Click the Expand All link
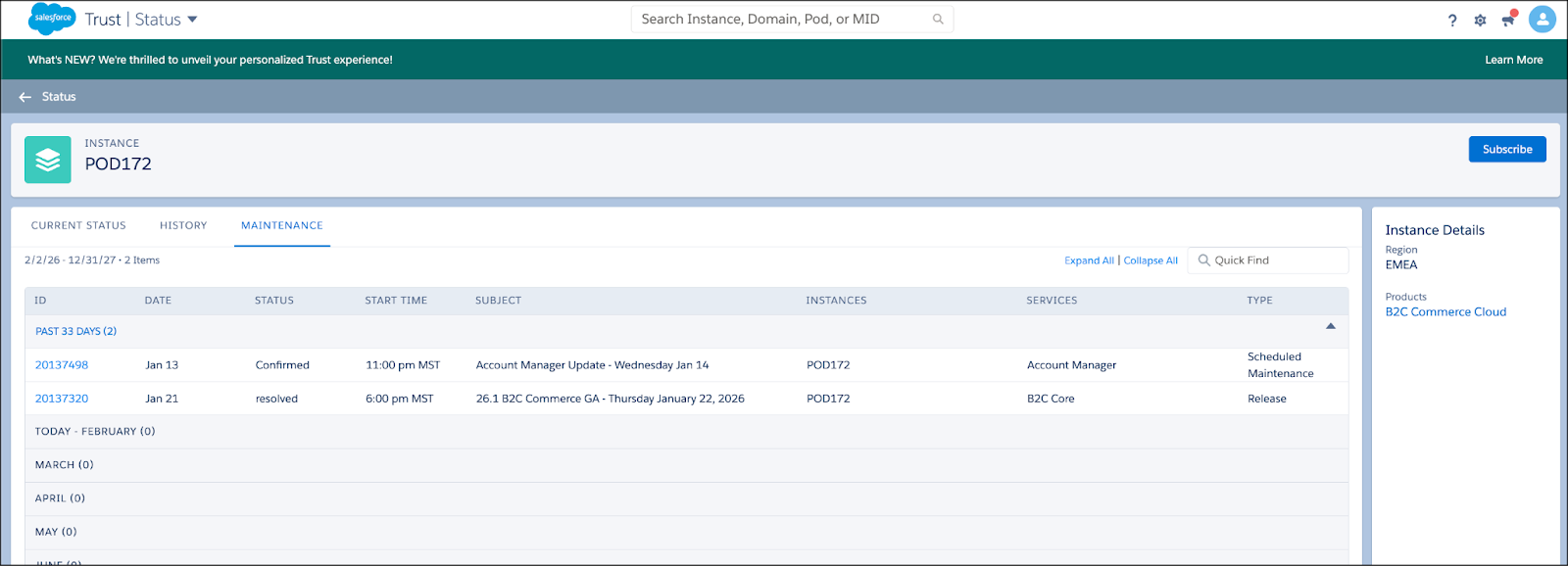 (1090, 260)
